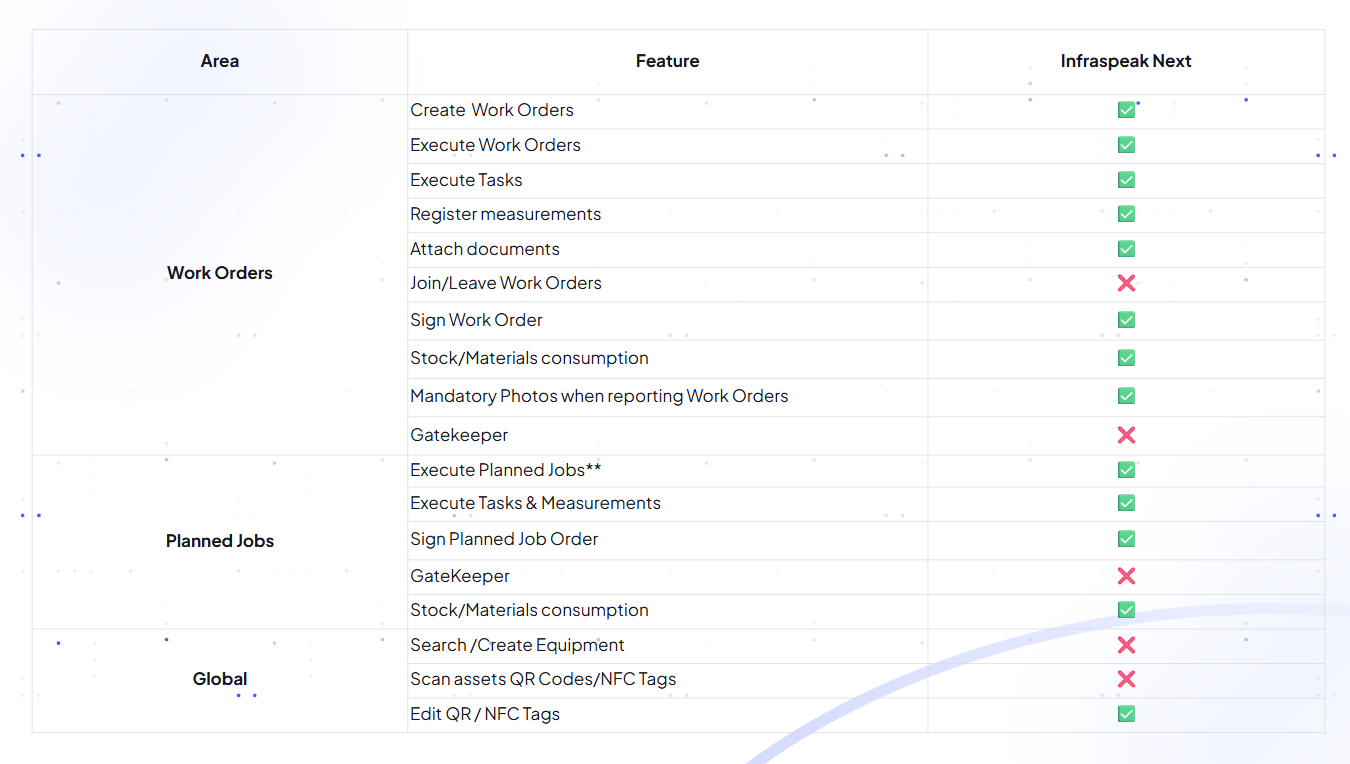Click the Attach documents text
The image size is (1350, 764).
pos(485,249)
